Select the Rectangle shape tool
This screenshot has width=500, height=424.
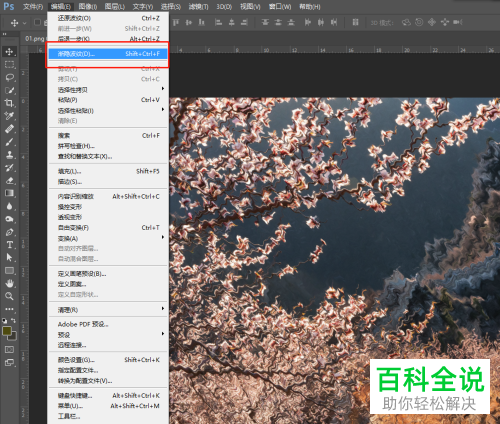pyautogui.click(x=9, y=270)
